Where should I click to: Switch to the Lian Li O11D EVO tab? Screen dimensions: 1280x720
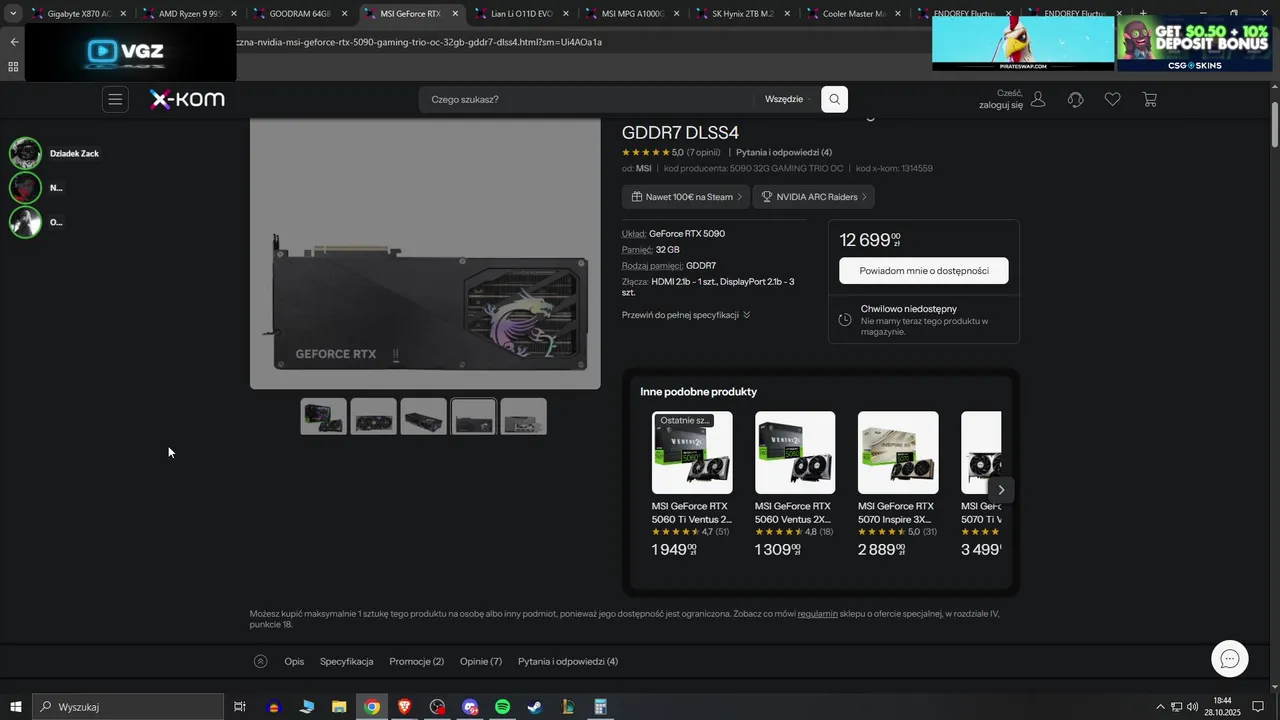[x=522, y=14]
